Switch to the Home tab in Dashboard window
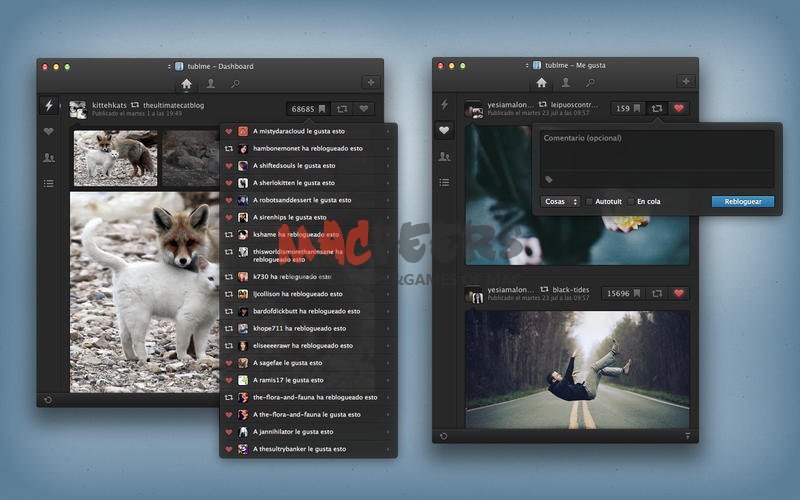This screenshot has height=500, width=800. point(186,83)
